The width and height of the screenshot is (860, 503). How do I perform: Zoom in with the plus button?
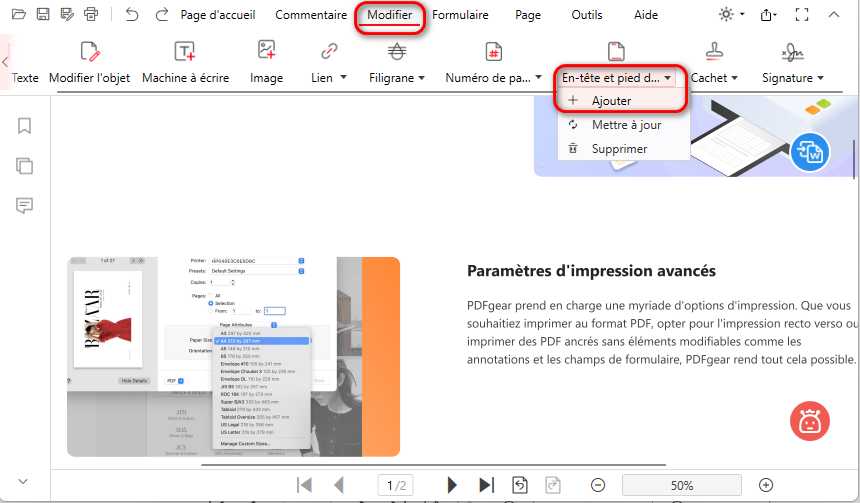pos(766,485)
